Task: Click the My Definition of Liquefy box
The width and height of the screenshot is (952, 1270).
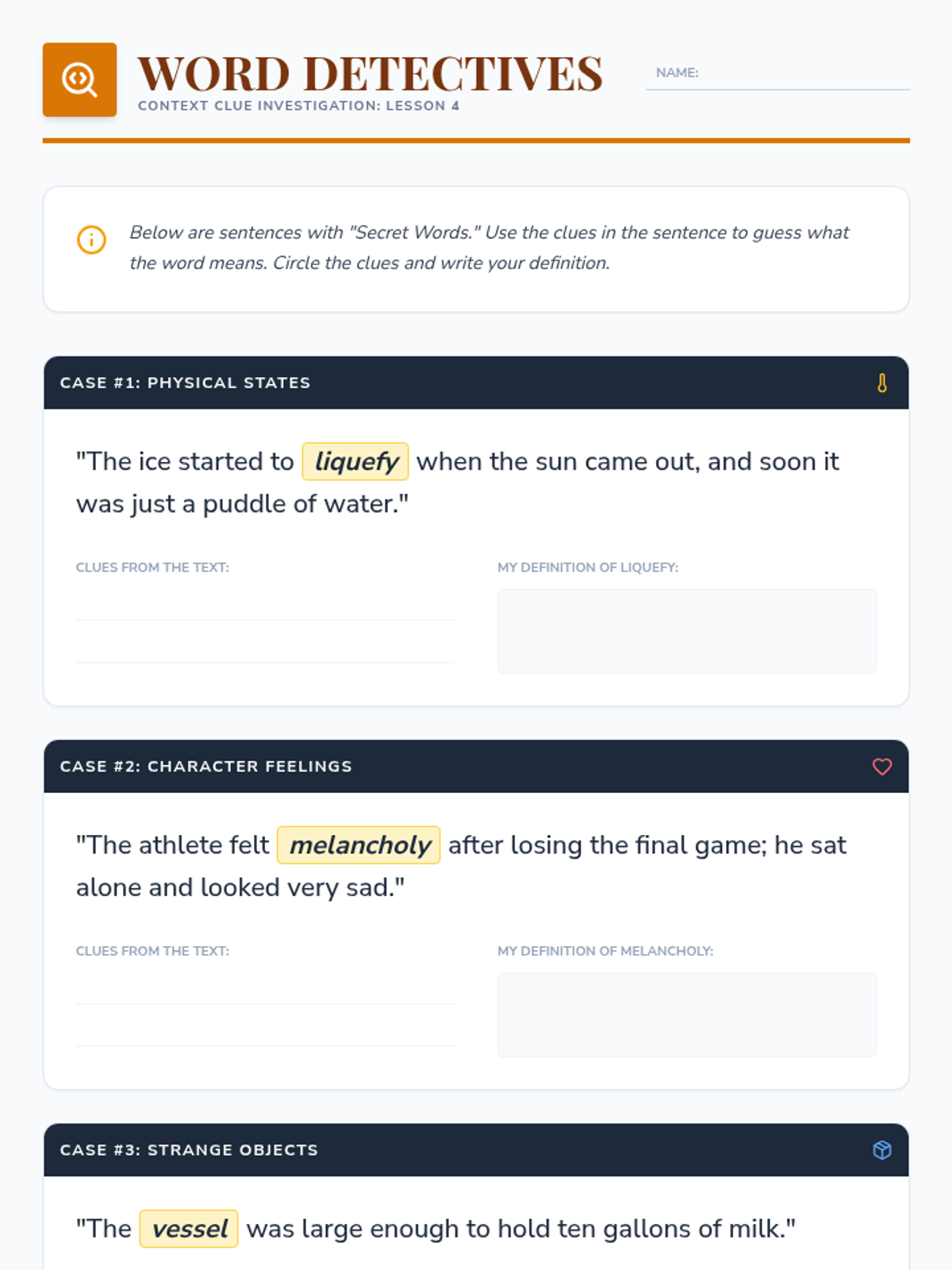Action: click(x=687, y=631)
